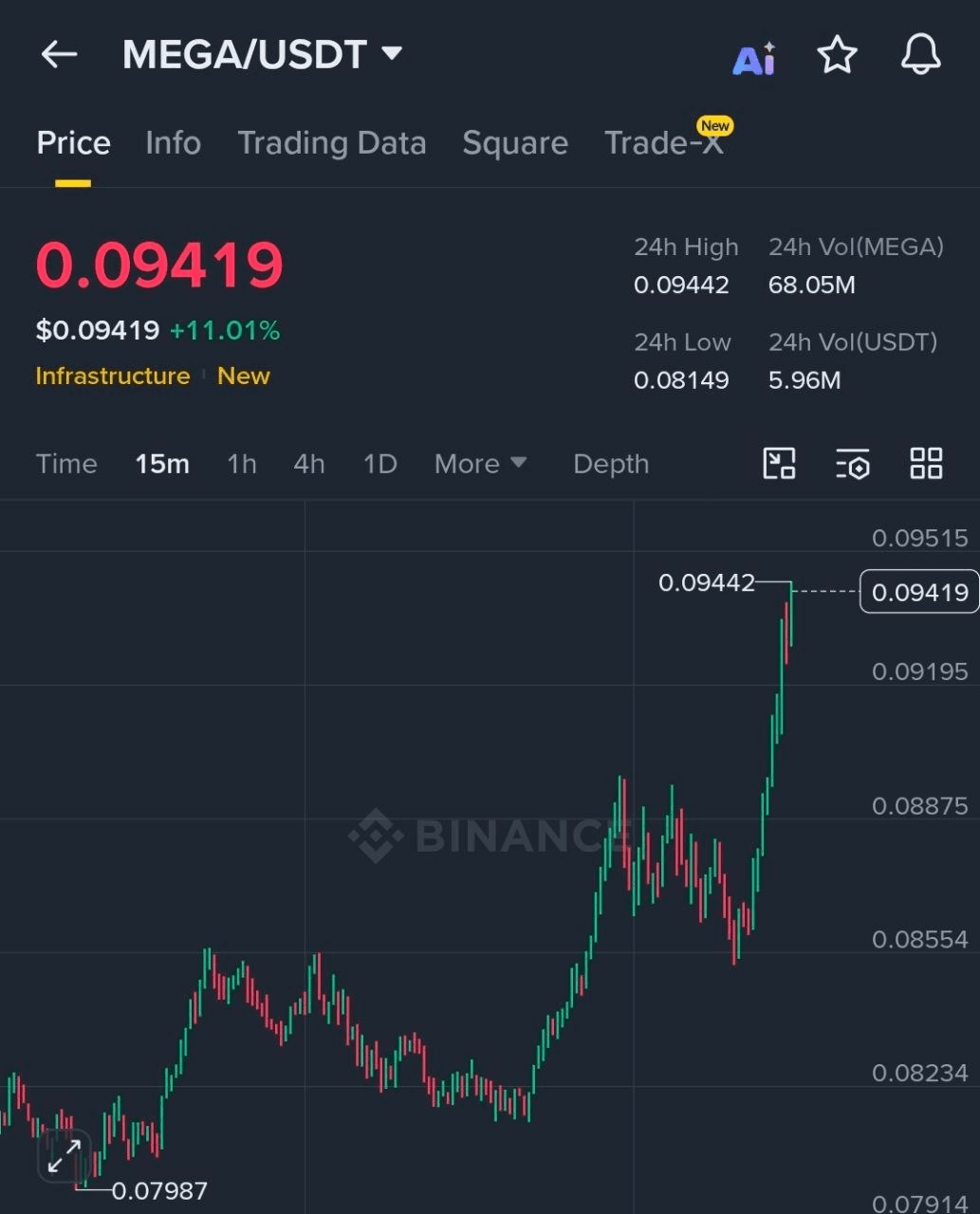Tap the $0.09419 dollar price text
The height and width of the screenshot is (1214, 980).
(x=98, y=330)
